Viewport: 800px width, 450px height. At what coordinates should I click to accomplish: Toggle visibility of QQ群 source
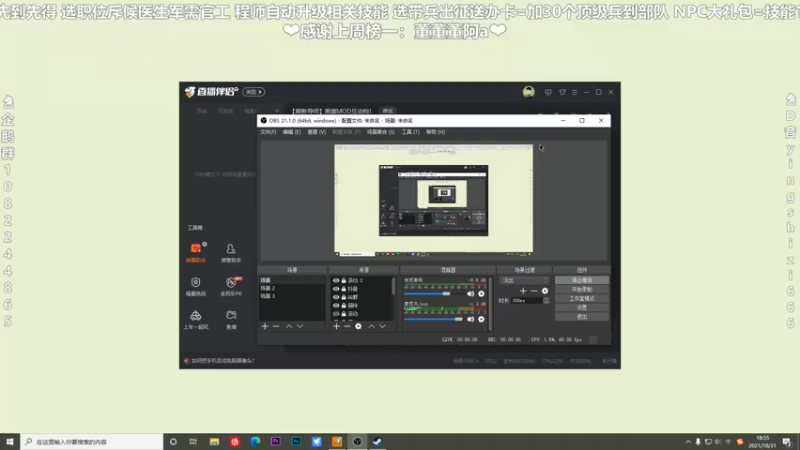(x=336, y=297)
